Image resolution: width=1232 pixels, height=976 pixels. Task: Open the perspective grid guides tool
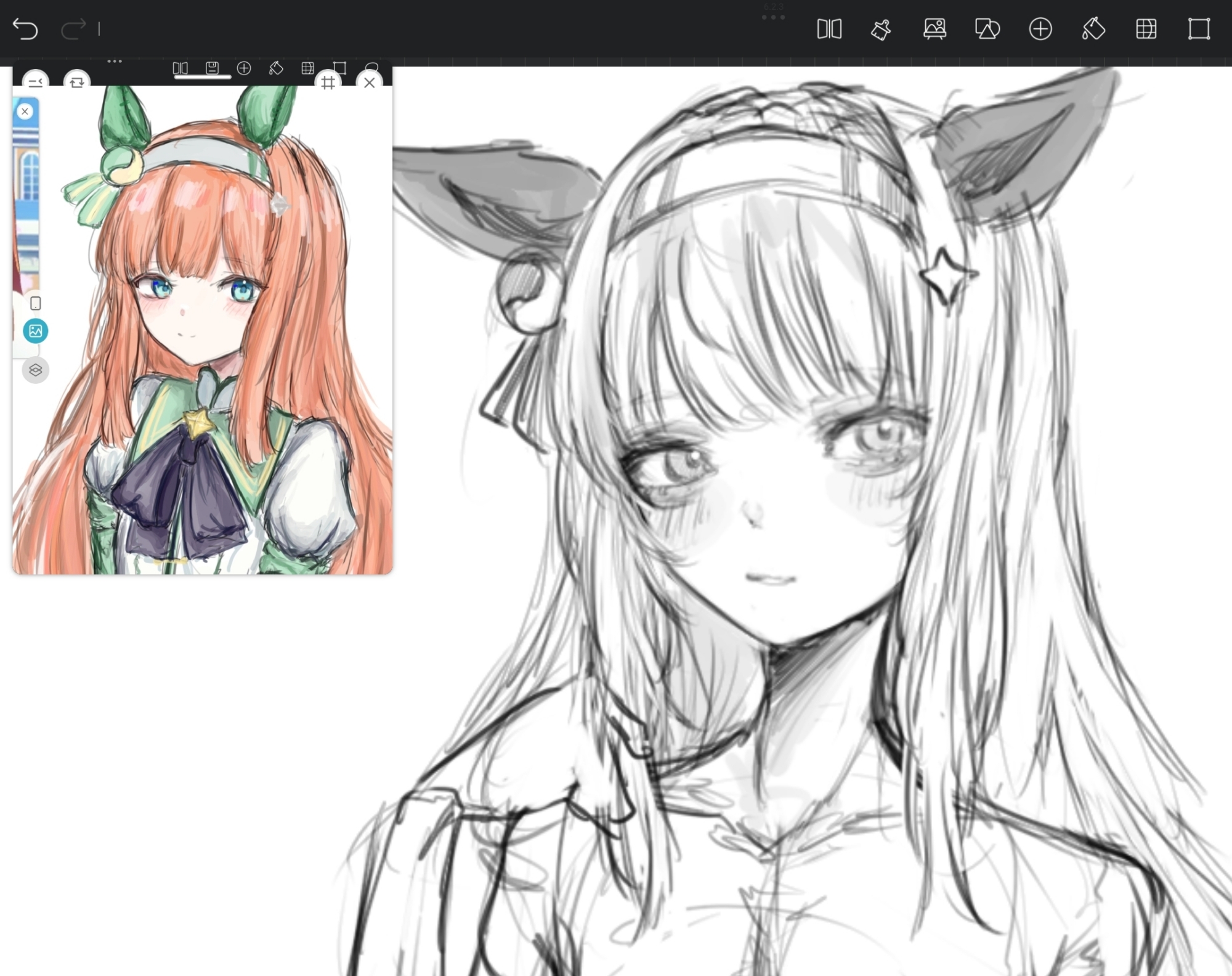(1146, 29)
